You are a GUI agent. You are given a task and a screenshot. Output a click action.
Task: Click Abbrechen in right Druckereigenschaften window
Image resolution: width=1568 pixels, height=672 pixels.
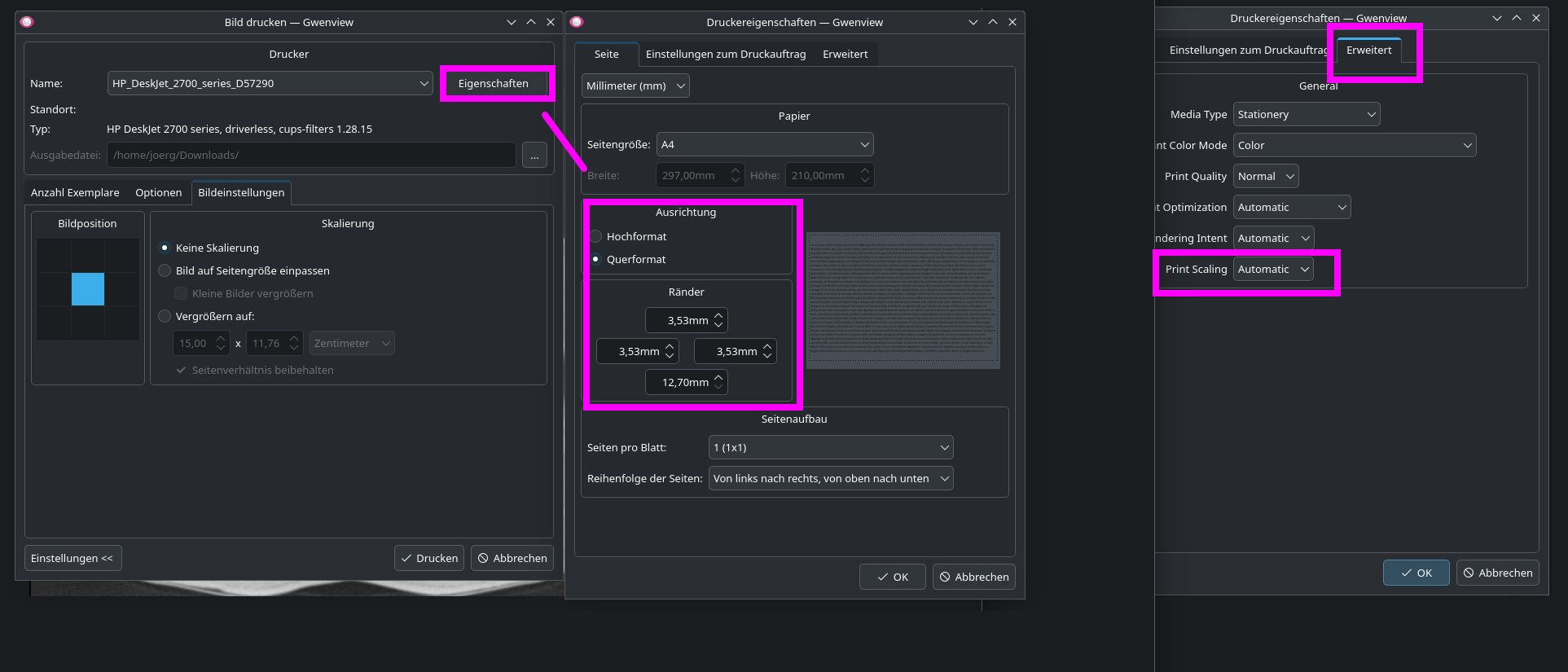click(x=1498, y=573)
